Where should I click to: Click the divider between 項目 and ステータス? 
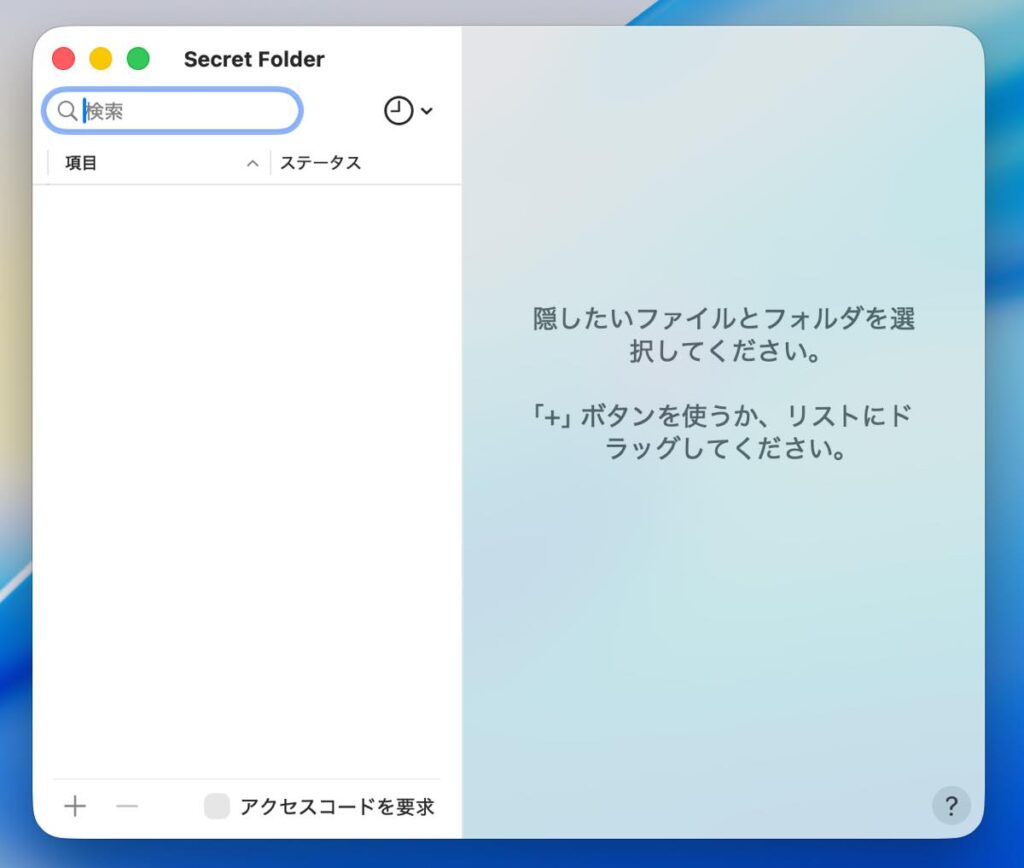click(271, 163)
